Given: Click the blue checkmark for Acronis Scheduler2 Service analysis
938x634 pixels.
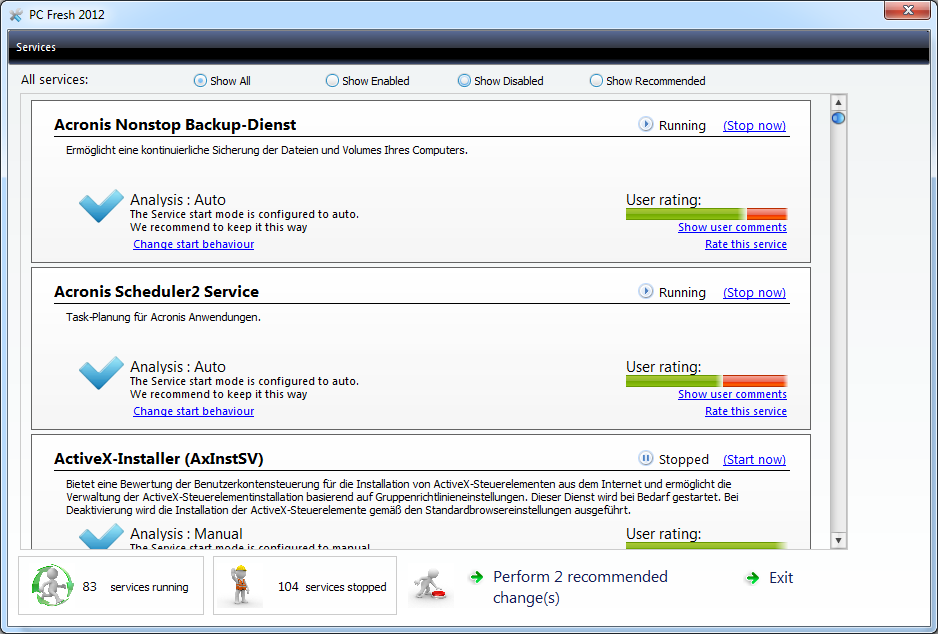Looking at the screenshot, I should [x=101, y=373].
